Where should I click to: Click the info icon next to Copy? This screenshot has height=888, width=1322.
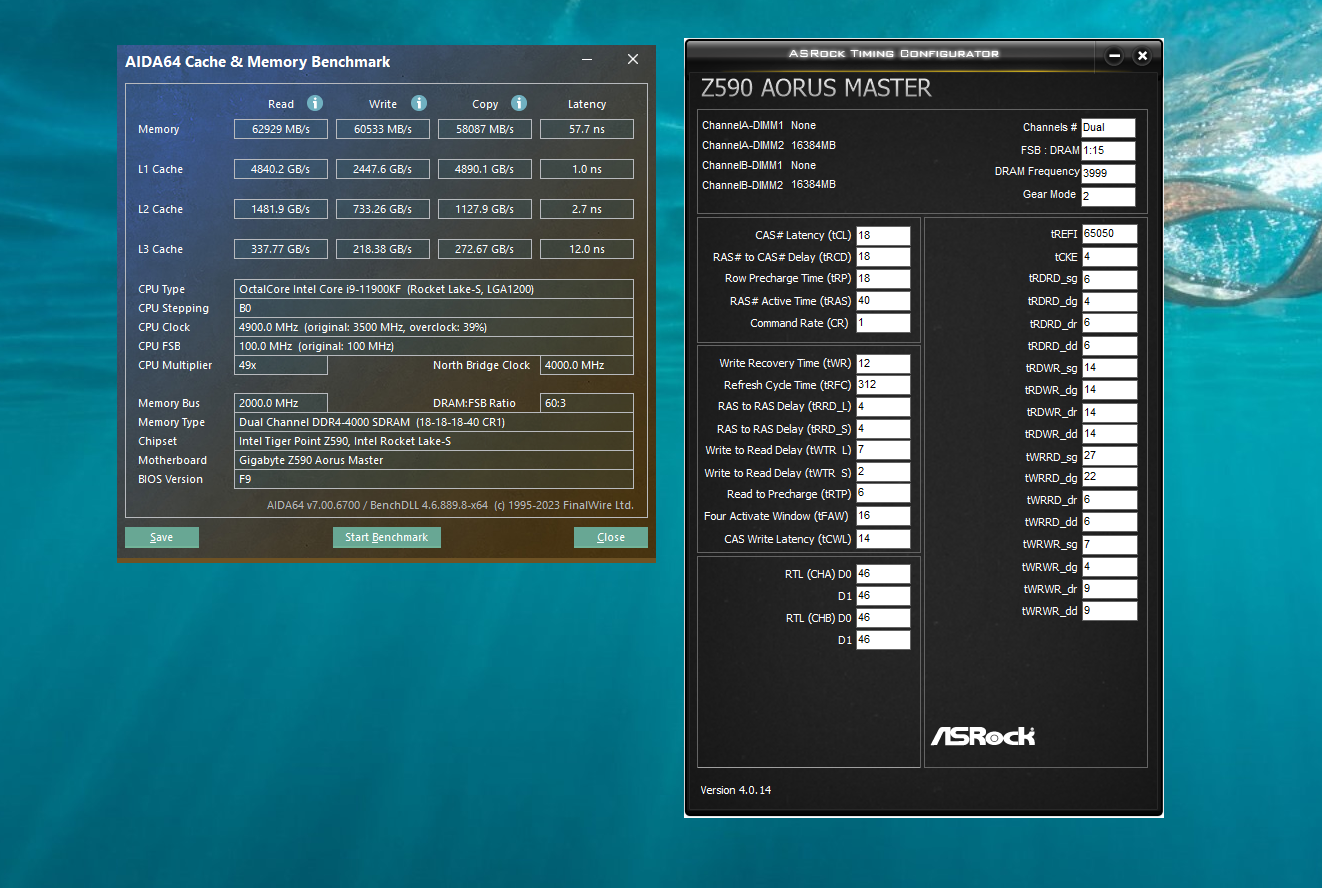coord(519,103)
